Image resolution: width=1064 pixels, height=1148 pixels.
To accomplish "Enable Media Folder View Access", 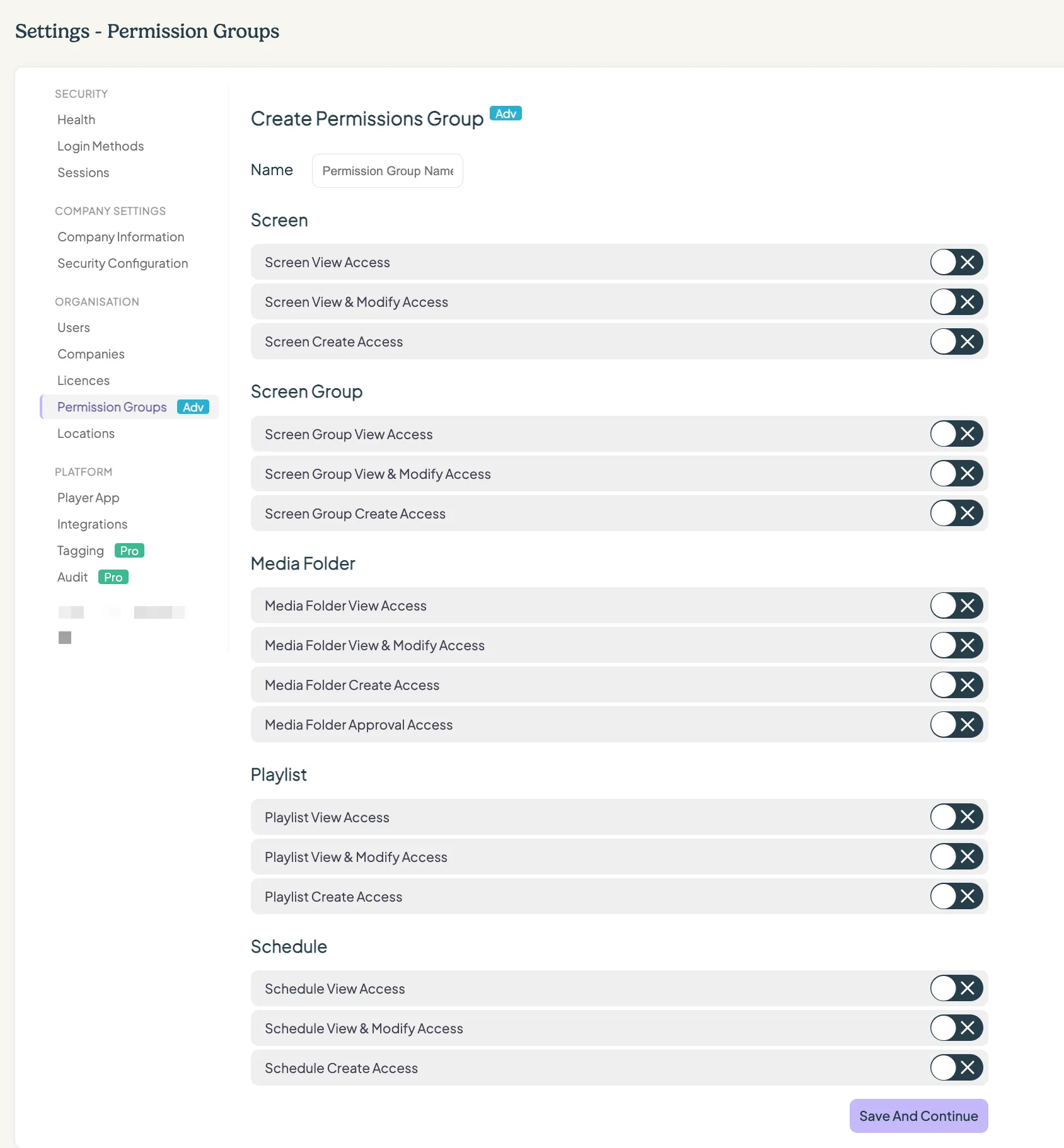I will pos(956,606).
